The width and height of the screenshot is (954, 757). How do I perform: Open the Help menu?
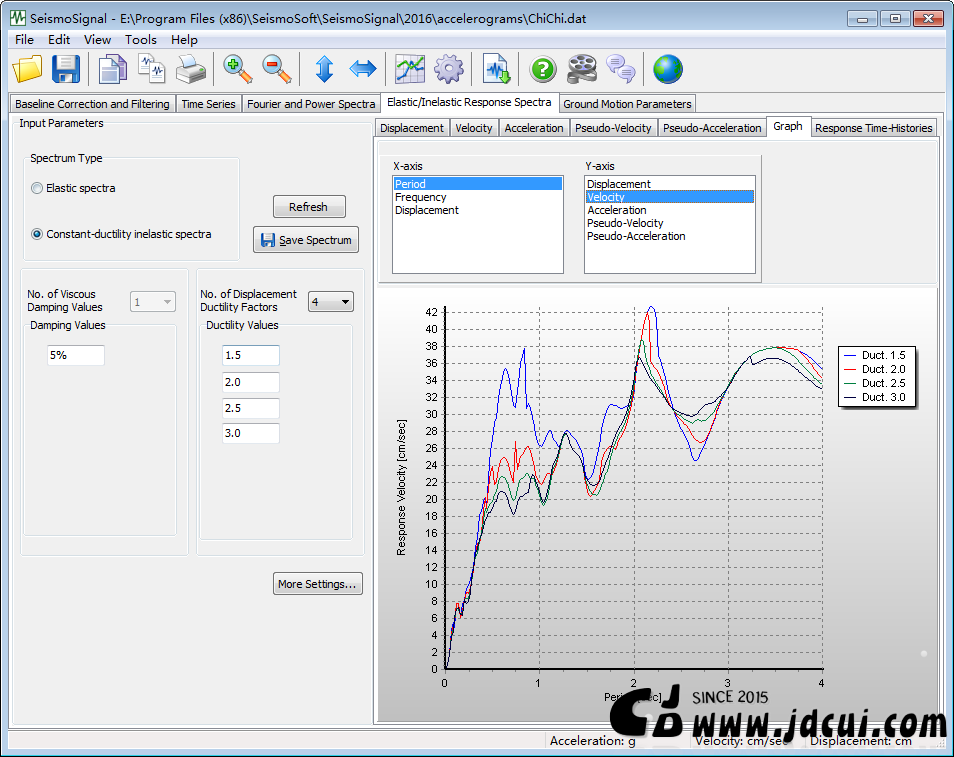pos(184,40)
